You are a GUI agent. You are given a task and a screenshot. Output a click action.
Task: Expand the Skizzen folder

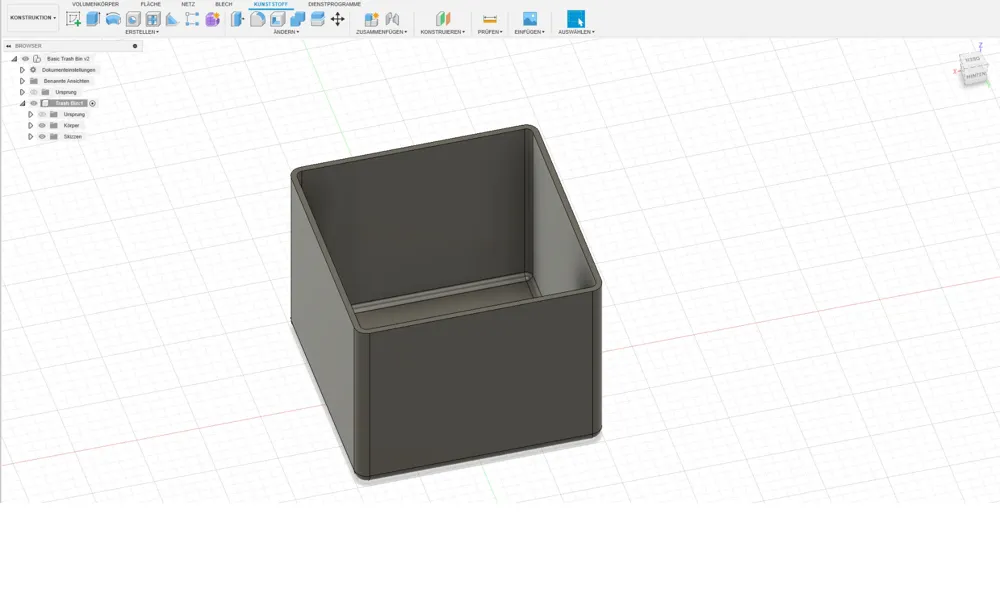tap(31, 136)
